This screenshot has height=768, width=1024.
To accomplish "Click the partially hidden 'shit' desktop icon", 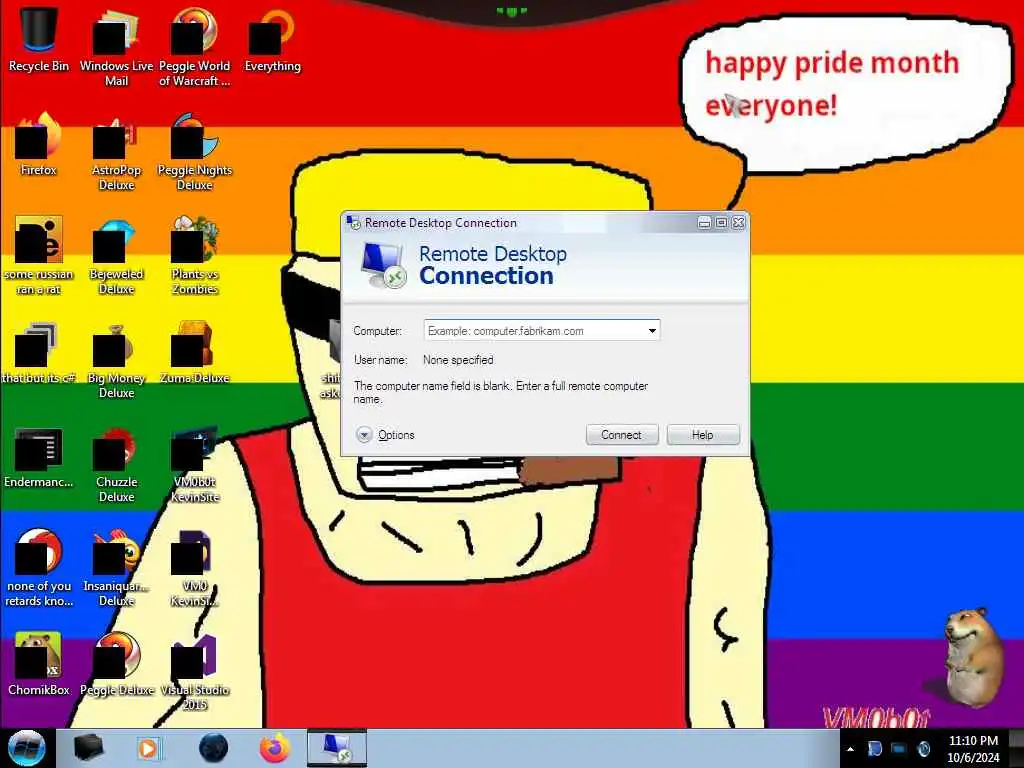I will coord(332,359).
